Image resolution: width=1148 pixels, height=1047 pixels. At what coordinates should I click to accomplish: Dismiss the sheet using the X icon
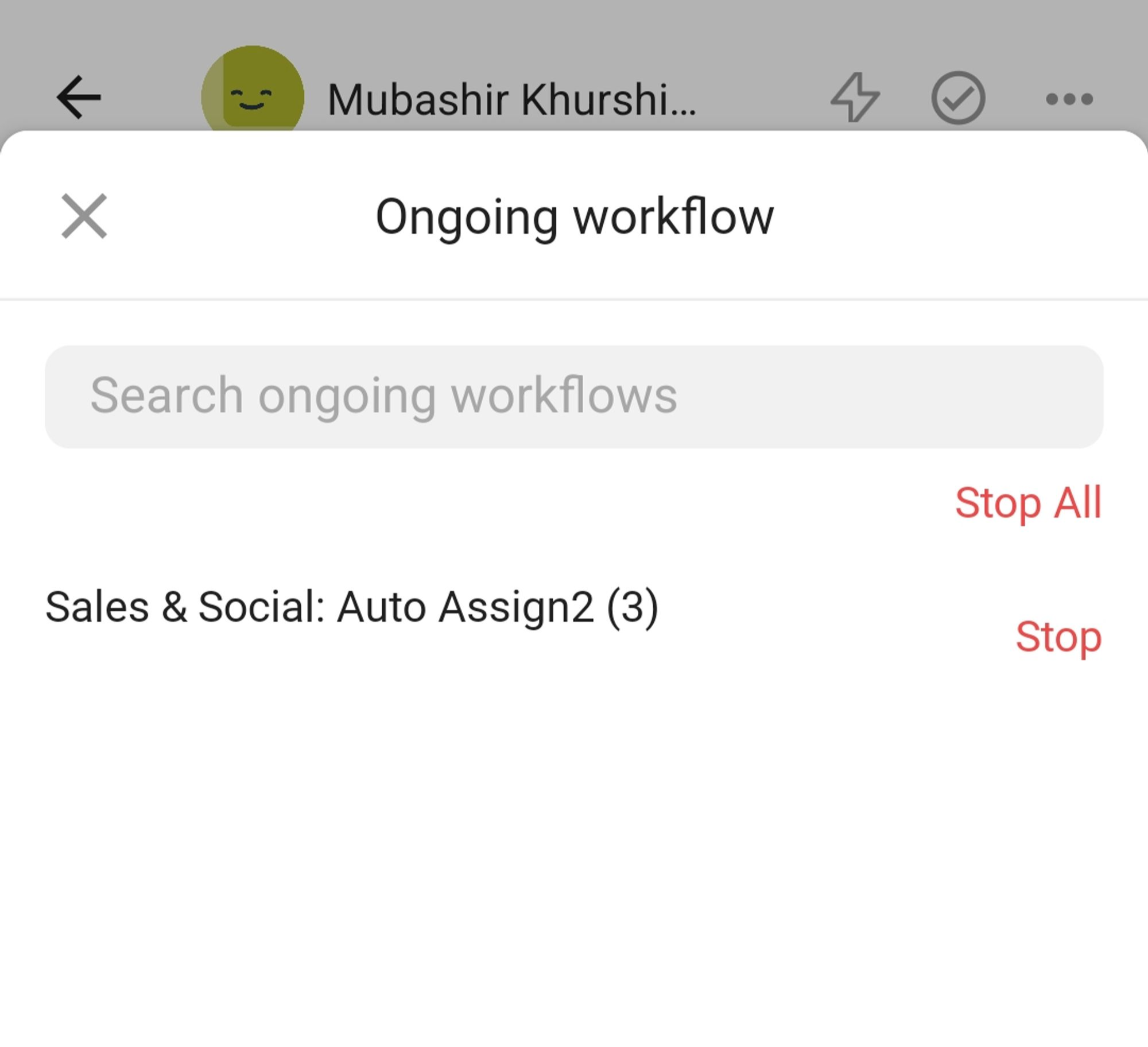tap(84, 216)
